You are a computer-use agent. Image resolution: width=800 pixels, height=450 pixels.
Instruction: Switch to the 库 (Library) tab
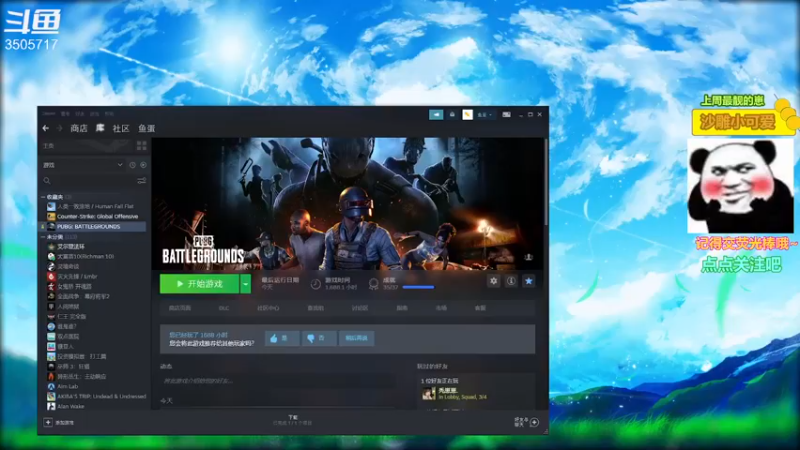click(100, 128)
